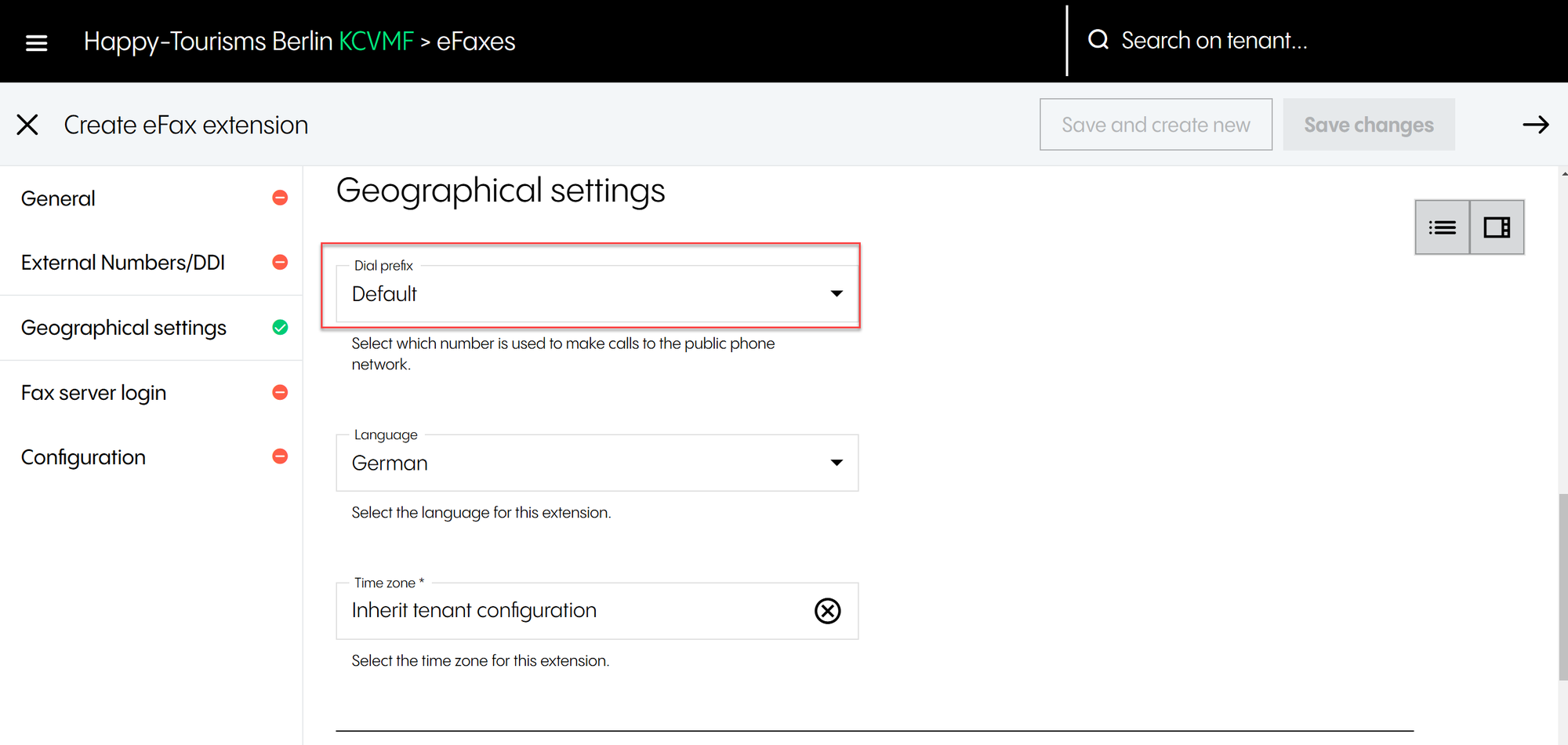Clear the Time zone field
The height and width of the screenshot is (745, 1568).
click(827, 611)
